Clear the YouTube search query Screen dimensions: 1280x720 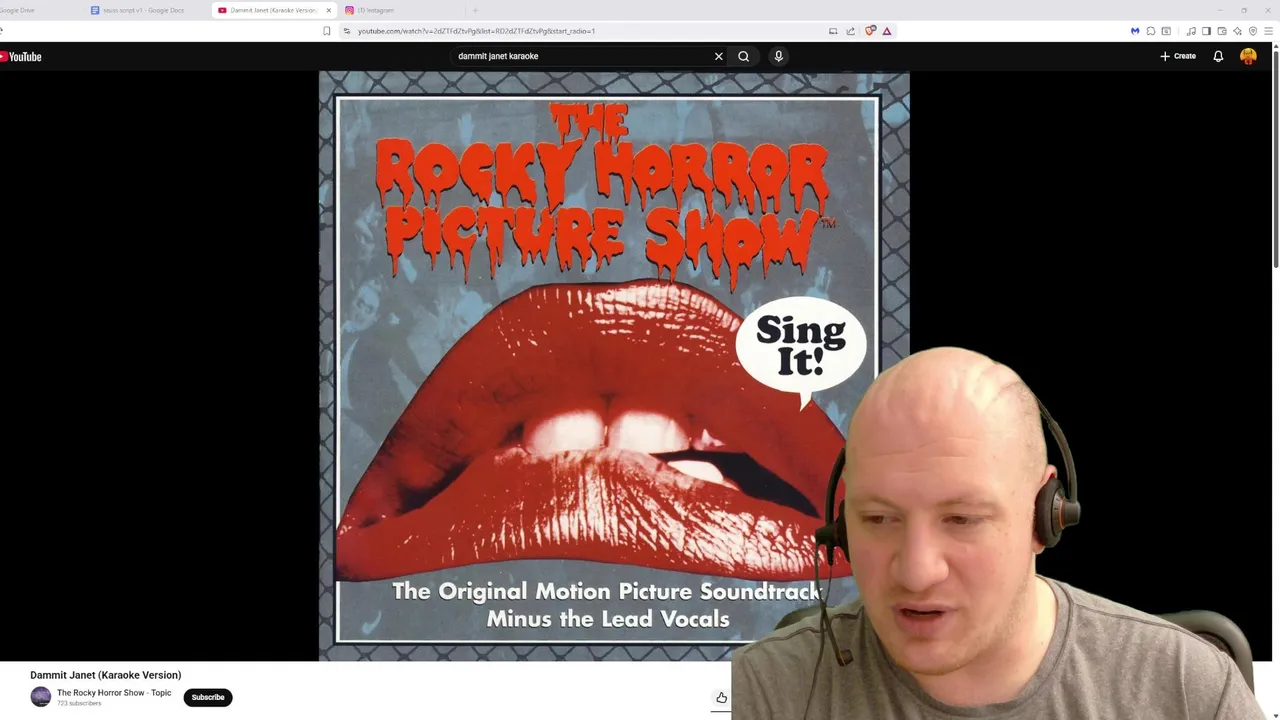click(718, 56)
